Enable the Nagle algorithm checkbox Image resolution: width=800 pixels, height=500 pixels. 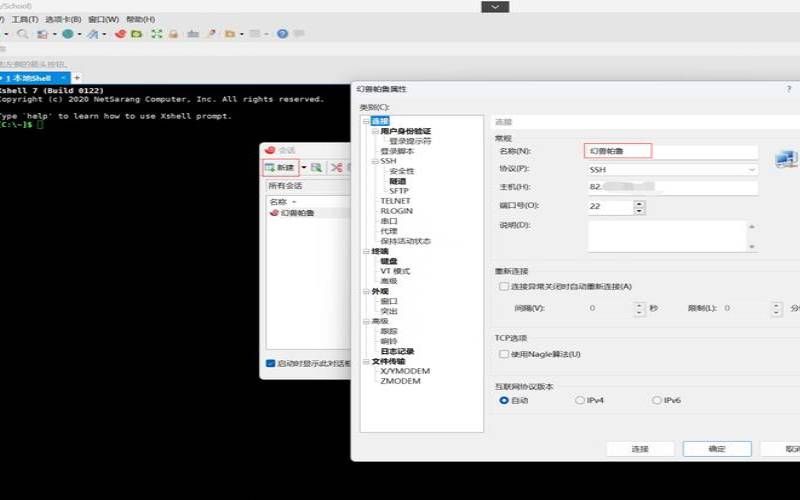pos(504,354)
